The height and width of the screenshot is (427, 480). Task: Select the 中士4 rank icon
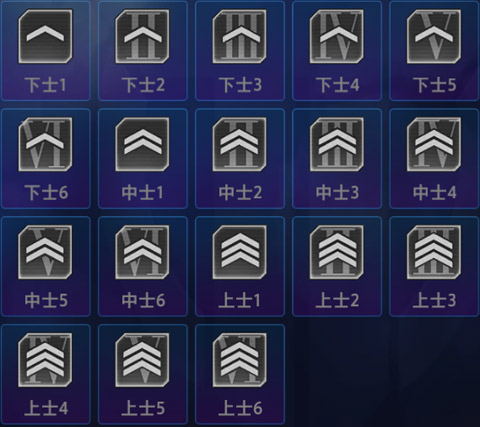tap(434, 144)
